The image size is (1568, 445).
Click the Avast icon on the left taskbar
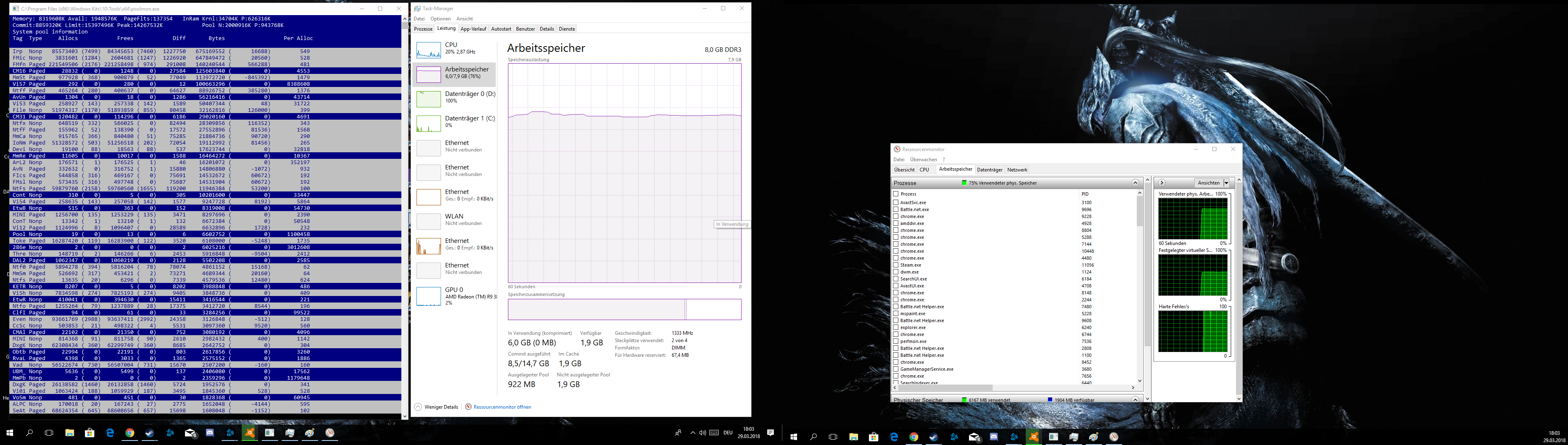(249, 433)
